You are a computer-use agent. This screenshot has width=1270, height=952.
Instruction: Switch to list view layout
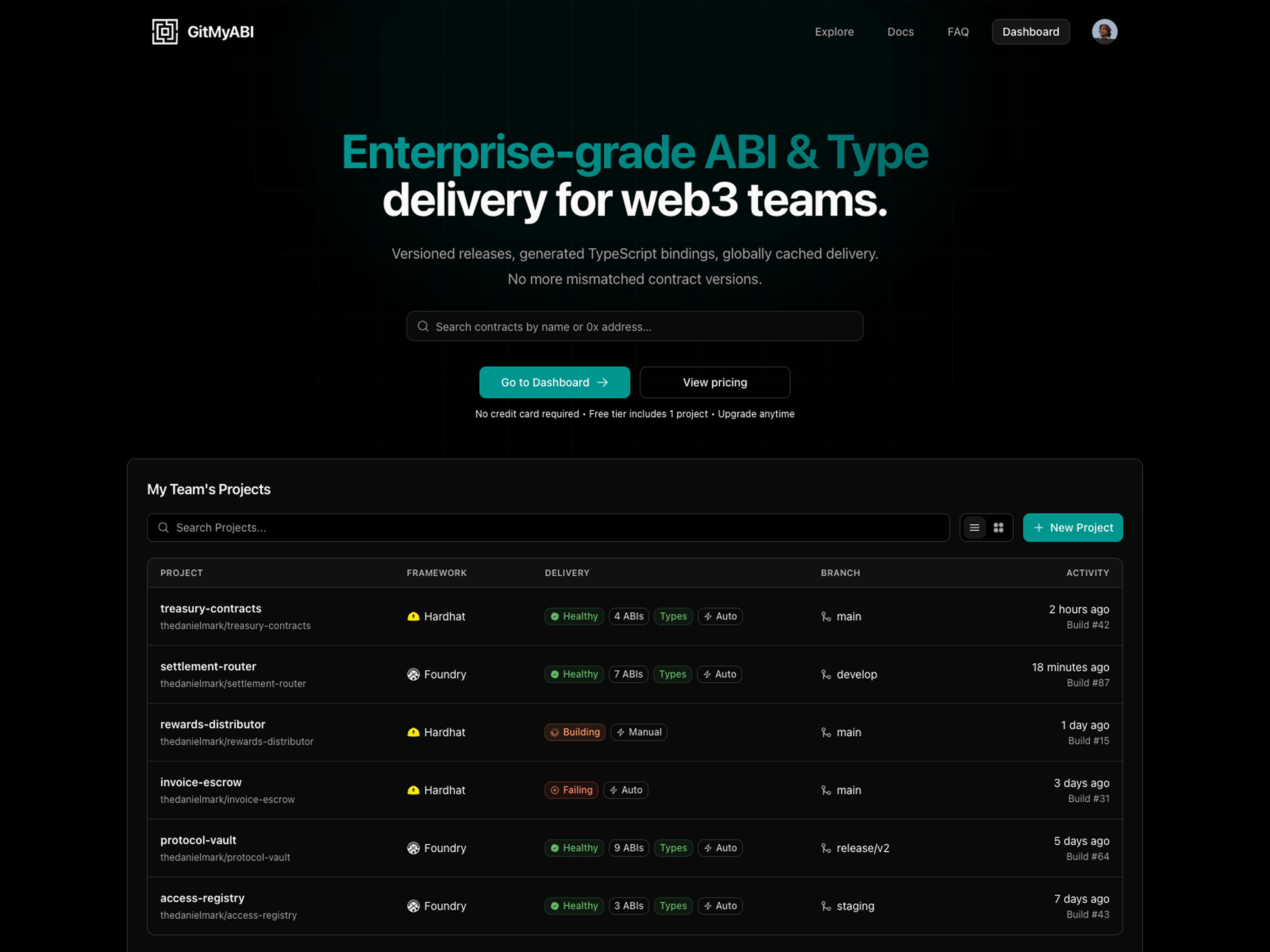point(974,527)
